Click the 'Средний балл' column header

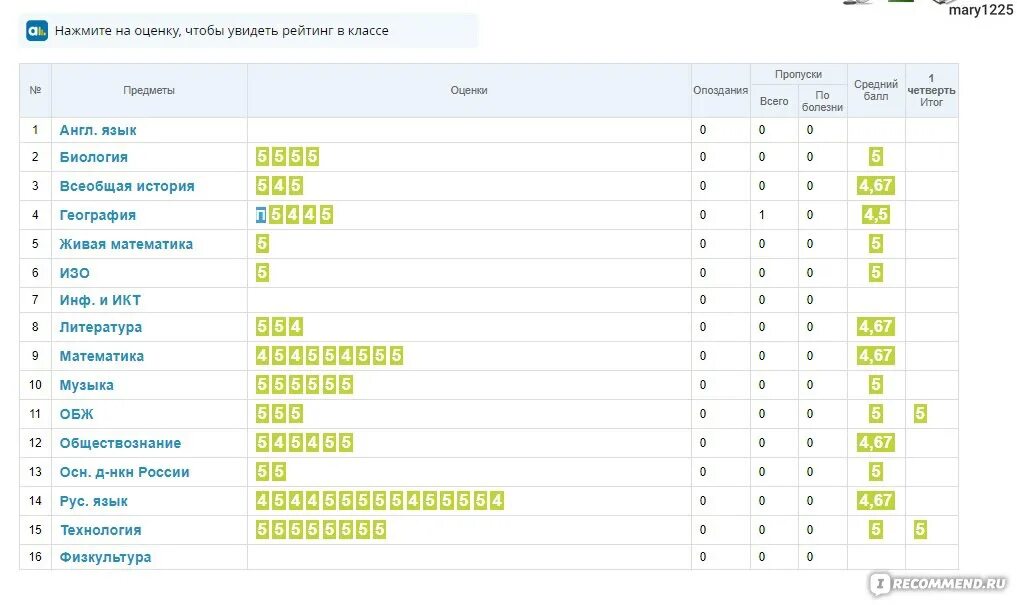[x=876, y=90]
